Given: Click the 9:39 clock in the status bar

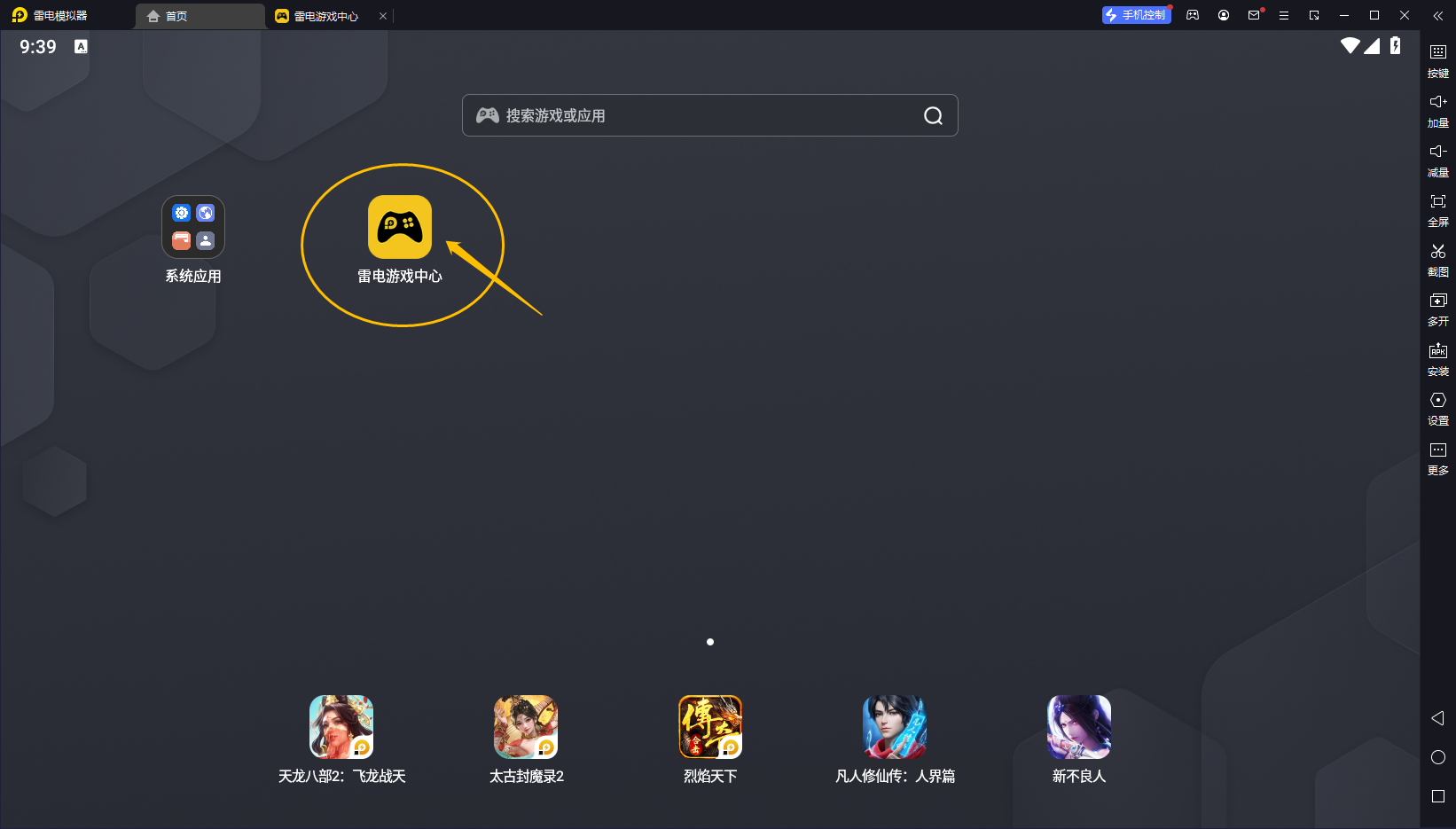Looking at the screenshot, I should coord(38,46).
